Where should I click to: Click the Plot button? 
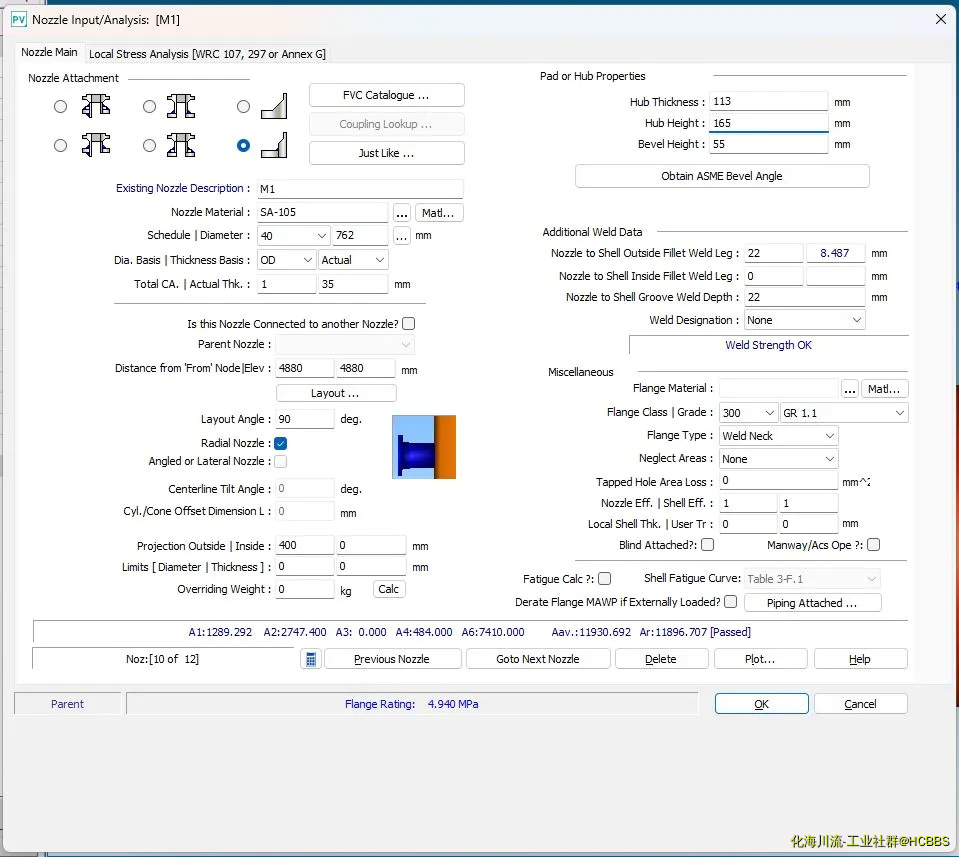760,659
